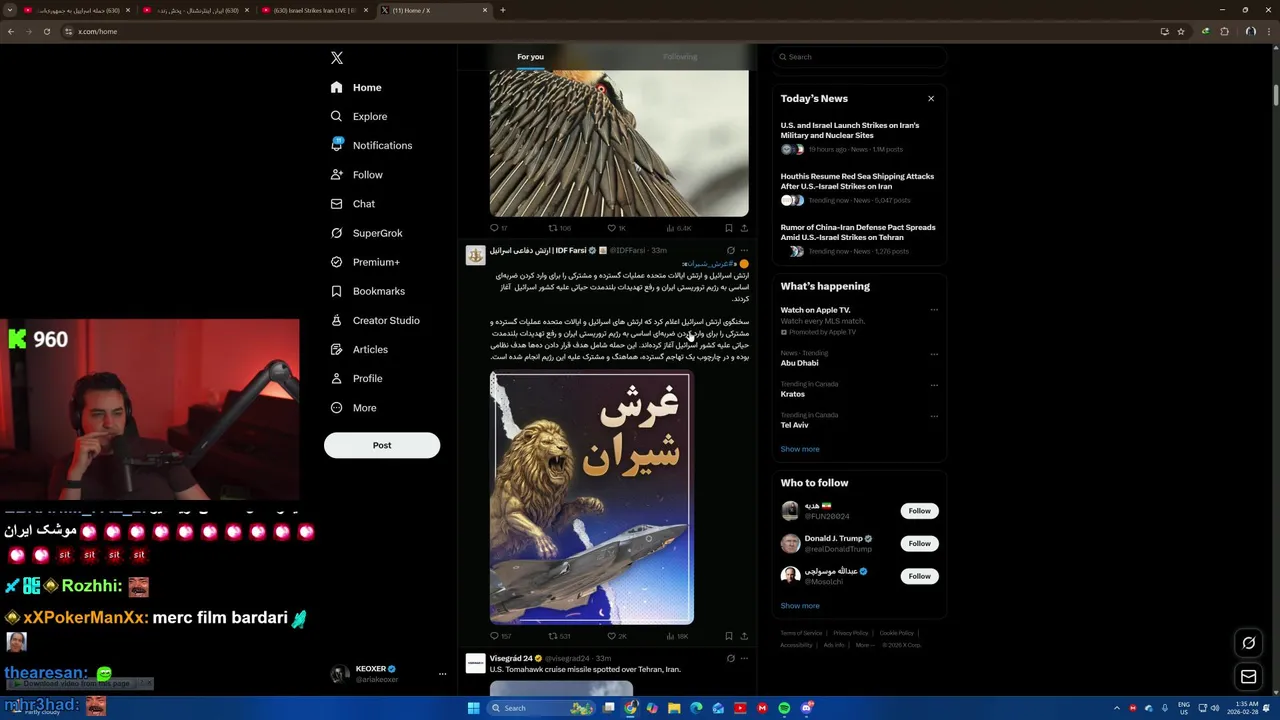Open the Tel Aviv trending topic

[x=795, y=425]
